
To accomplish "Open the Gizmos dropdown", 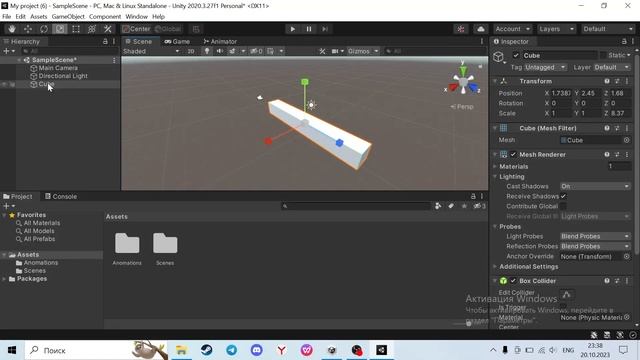I will click(x=363, y=51).
